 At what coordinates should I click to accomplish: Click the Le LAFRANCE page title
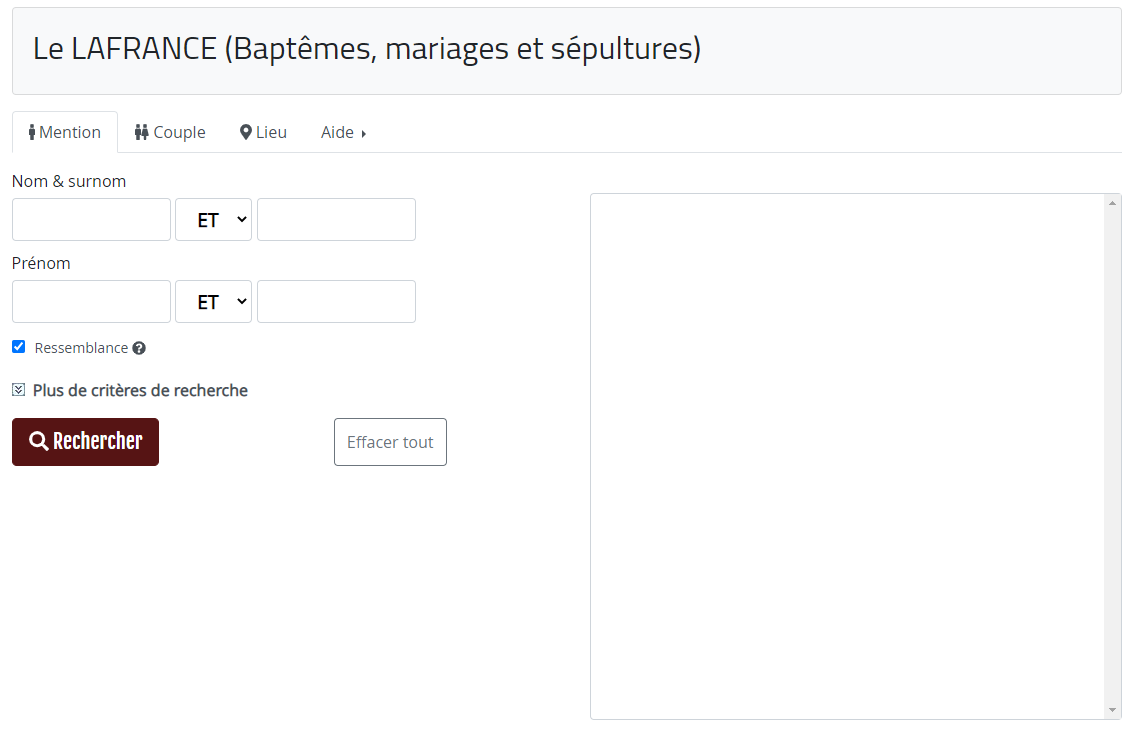point(367,48)
